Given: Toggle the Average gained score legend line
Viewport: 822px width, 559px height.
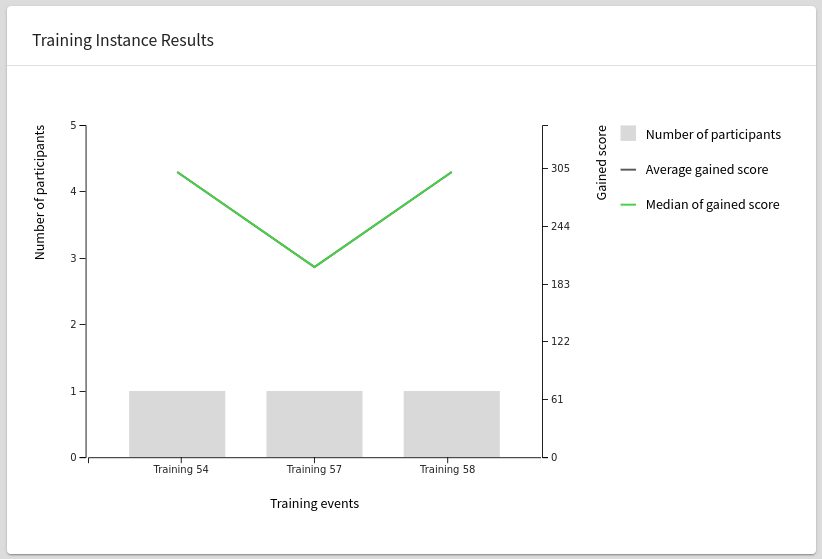Looking at the screenshot, I should [628, 169].
